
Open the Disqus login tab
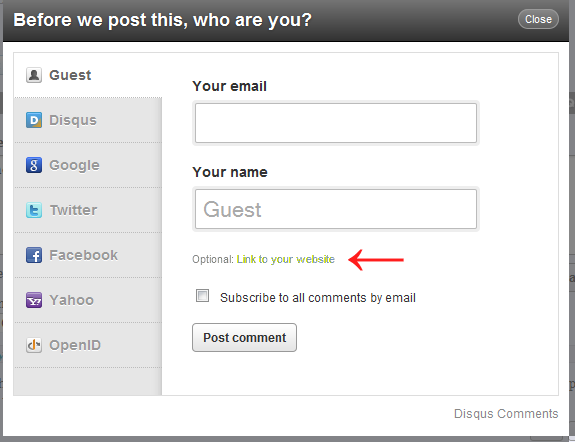pyautogui.click(x=88, y=120)
